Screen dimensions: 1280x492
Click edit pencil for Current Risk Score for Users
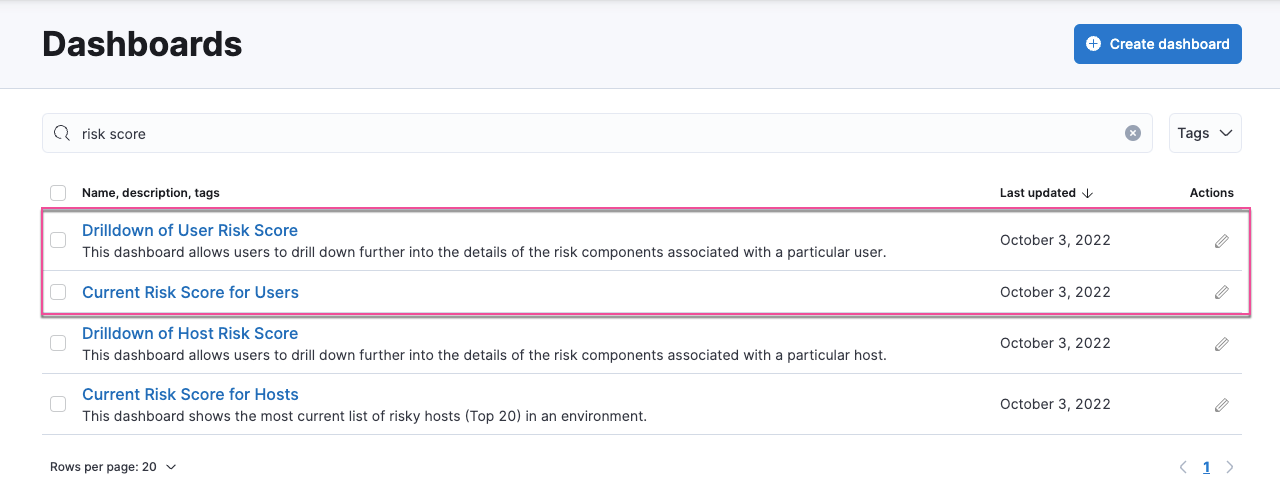pos(1221,292)
